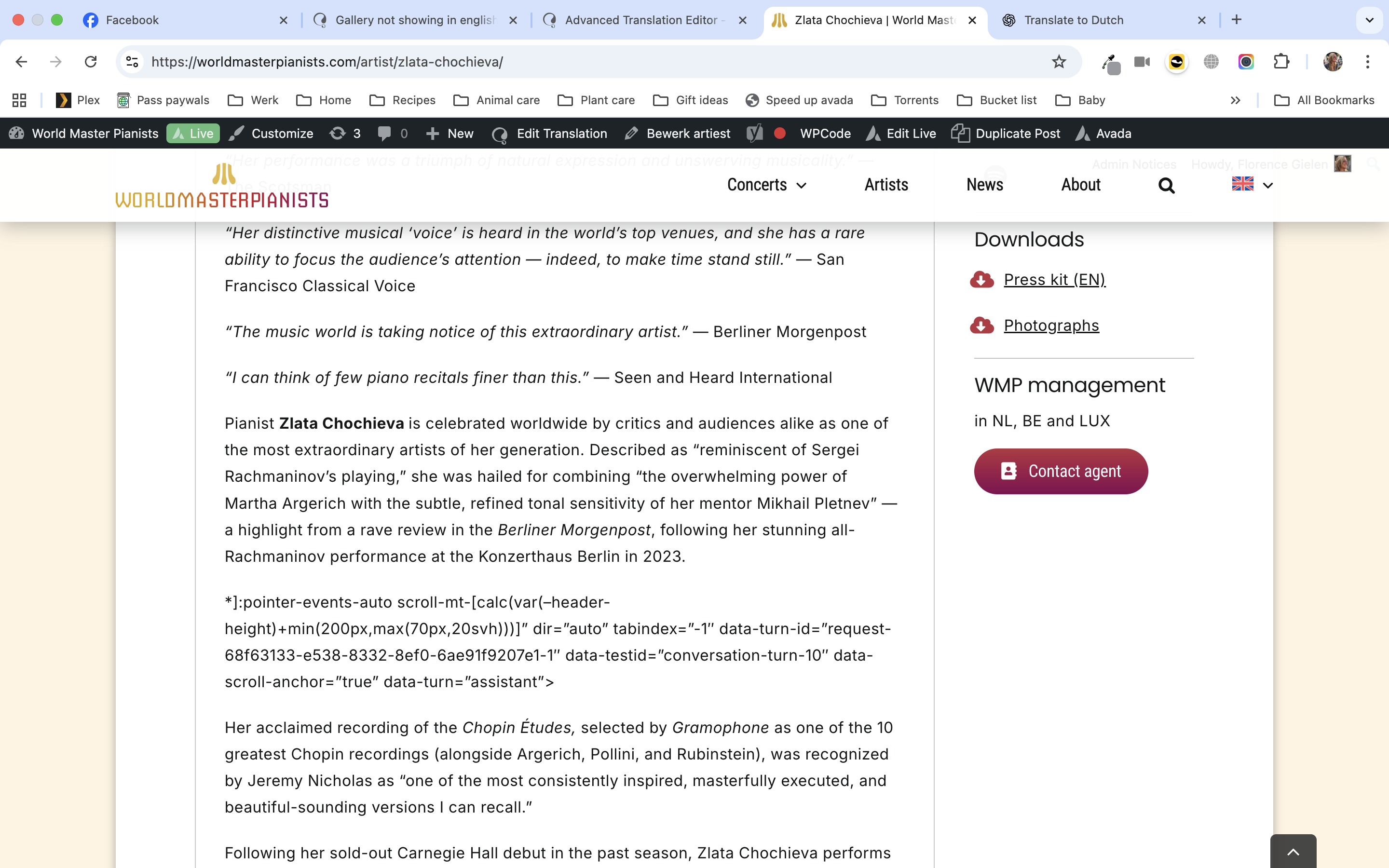Open the Photographs download link
The width and height of the screenshot is (1389, 868).
point(1051,325)
